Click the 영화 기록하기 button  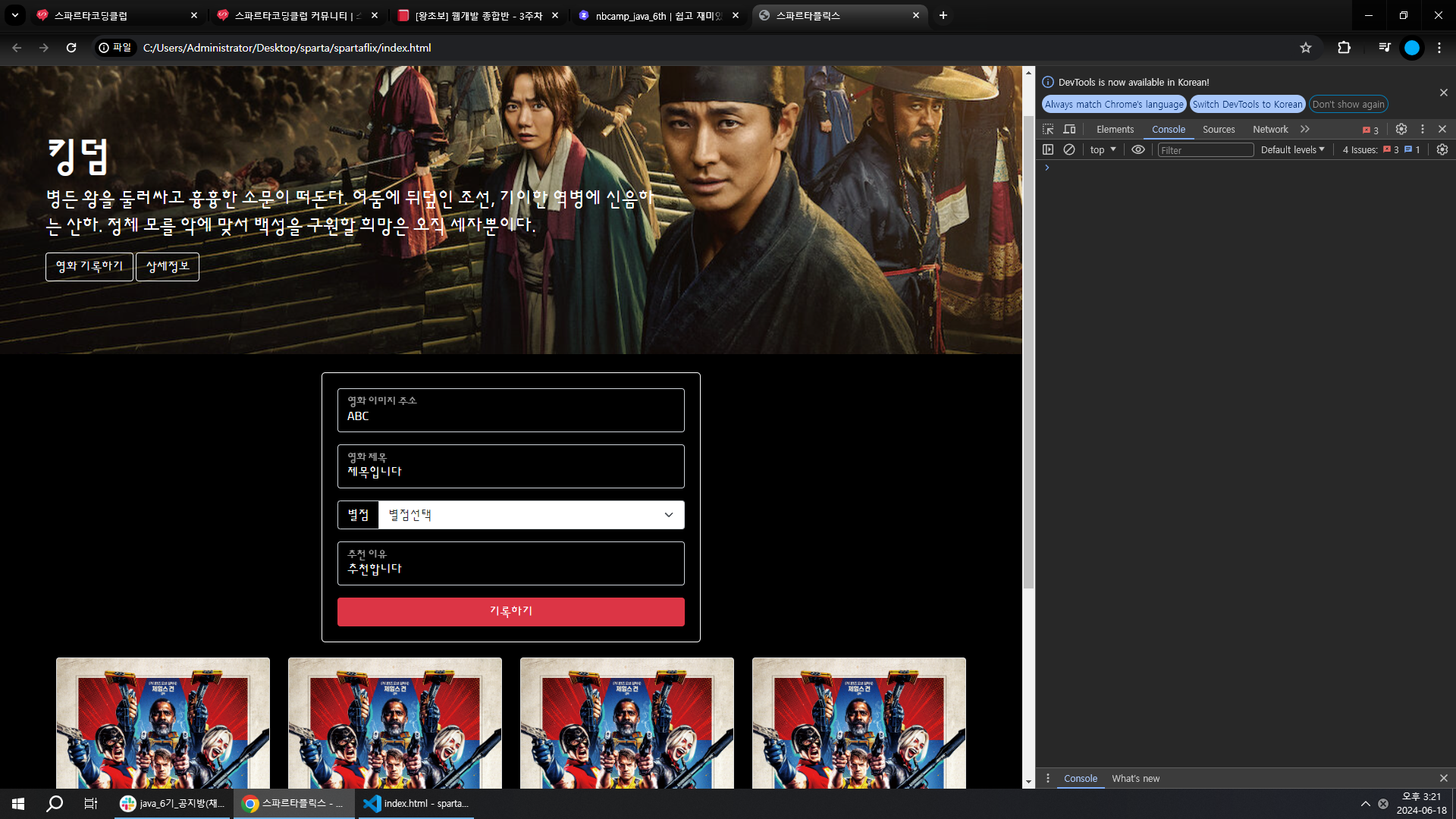pyautogui.click(x=89, y=267)
